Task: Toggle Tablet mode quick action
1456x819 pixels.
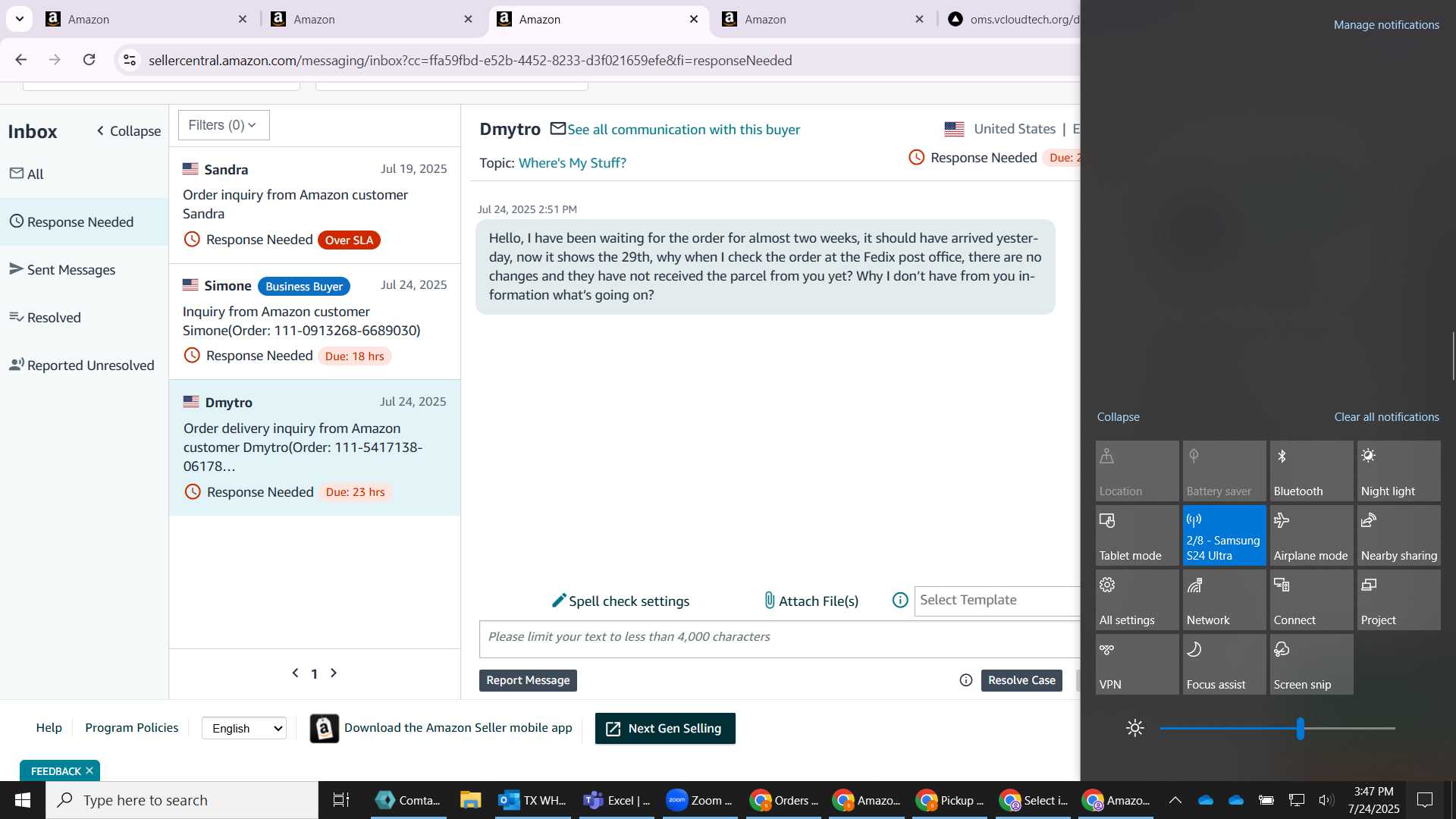Action: coord(1137,535)
